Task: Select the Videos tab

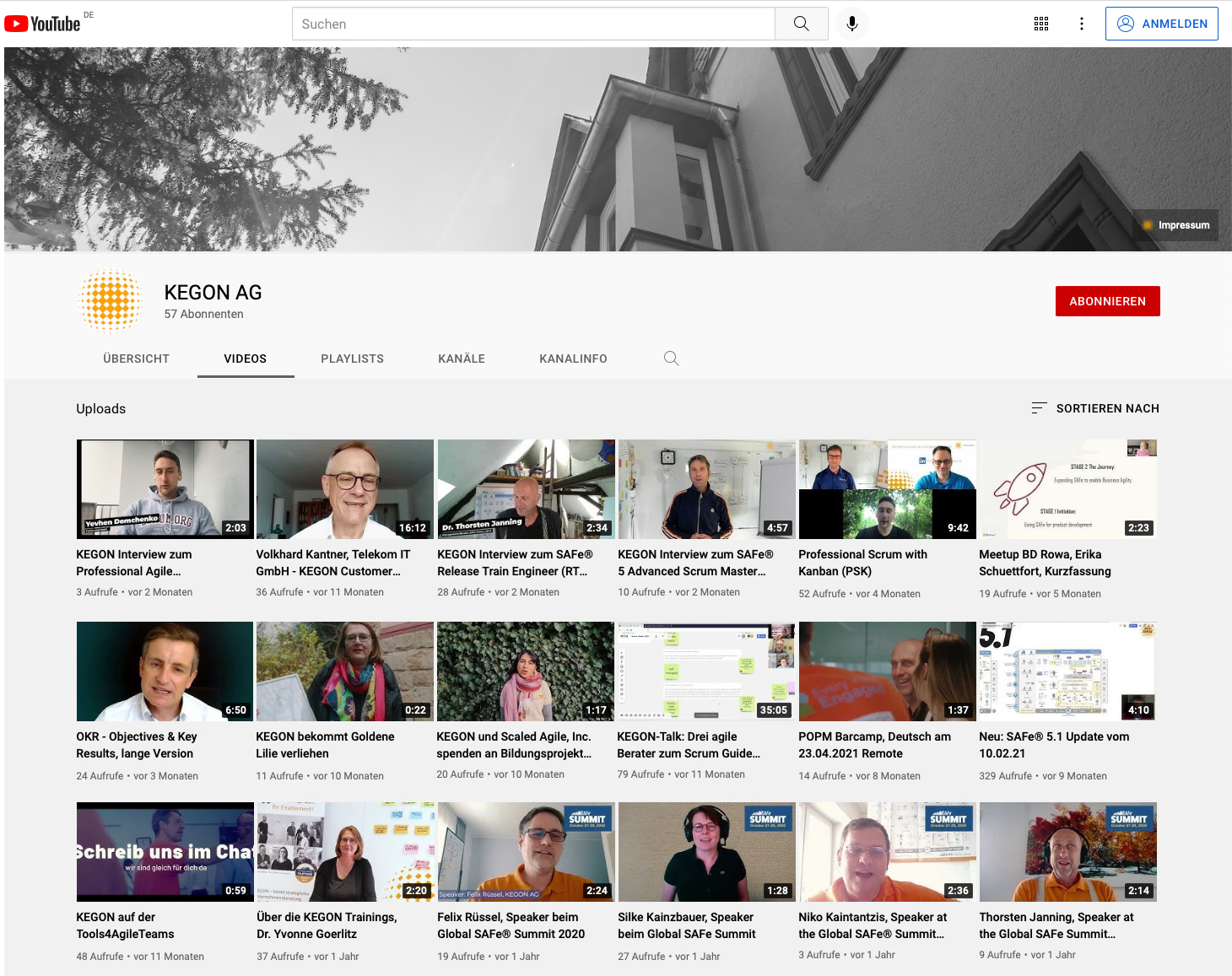Action: 246,359
